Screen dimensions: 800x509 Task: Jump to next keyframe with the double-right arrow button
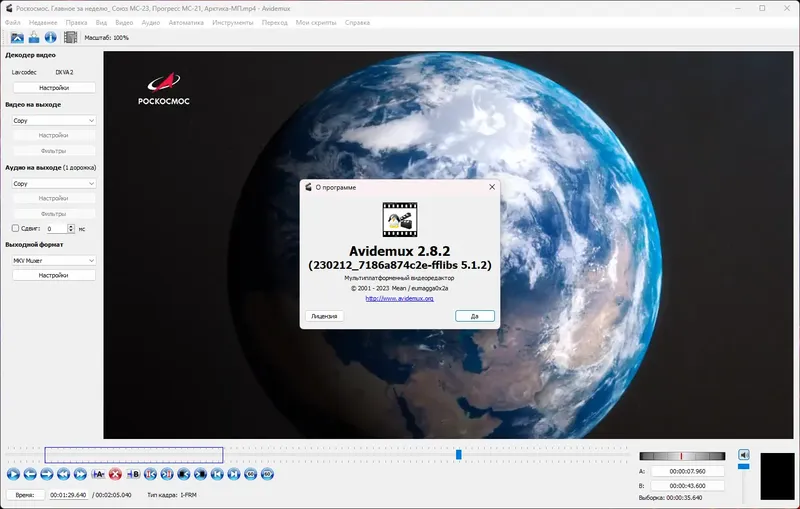(x=80, y=474)
